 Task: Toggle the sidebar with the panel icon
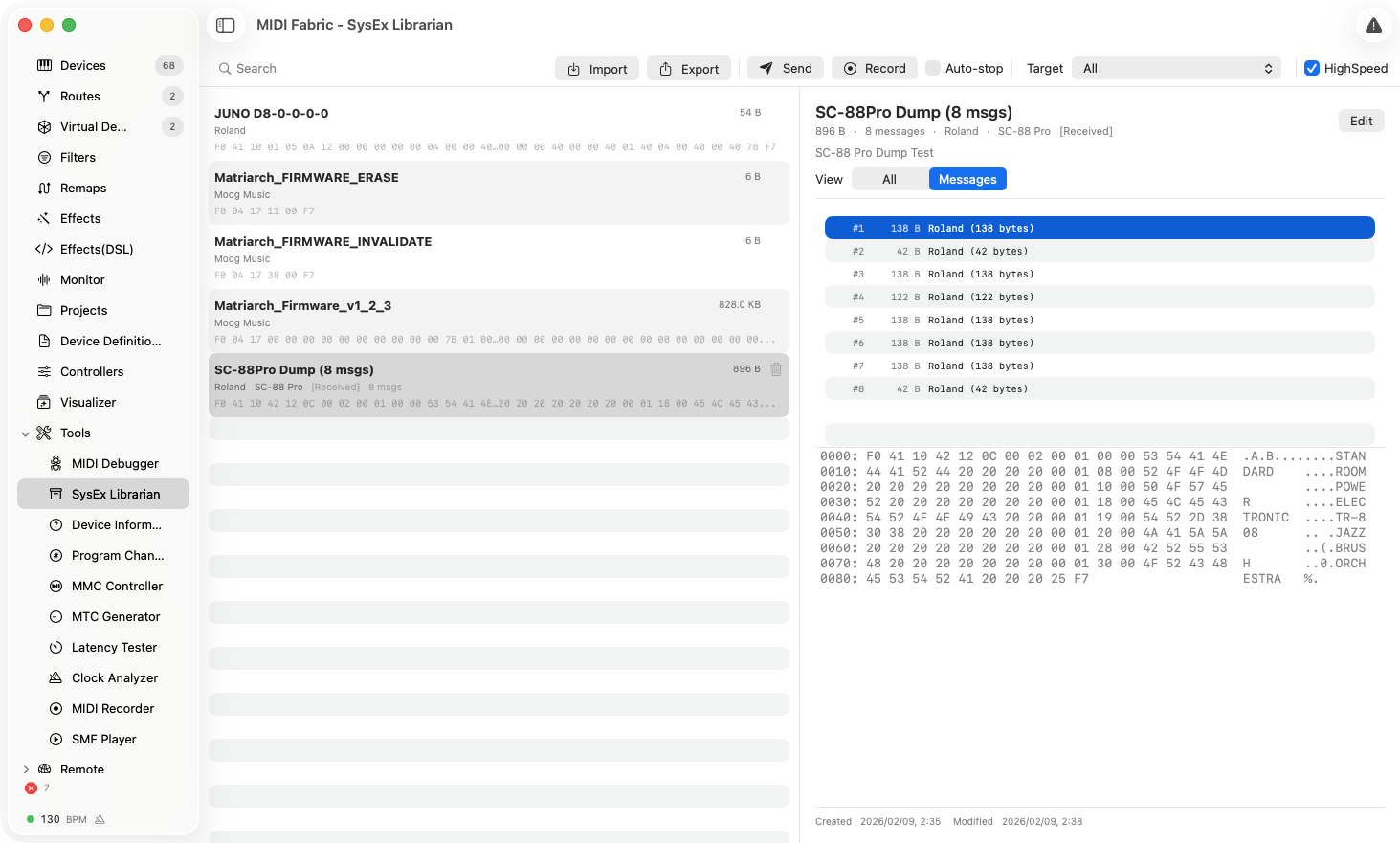(x=226, y=25)
